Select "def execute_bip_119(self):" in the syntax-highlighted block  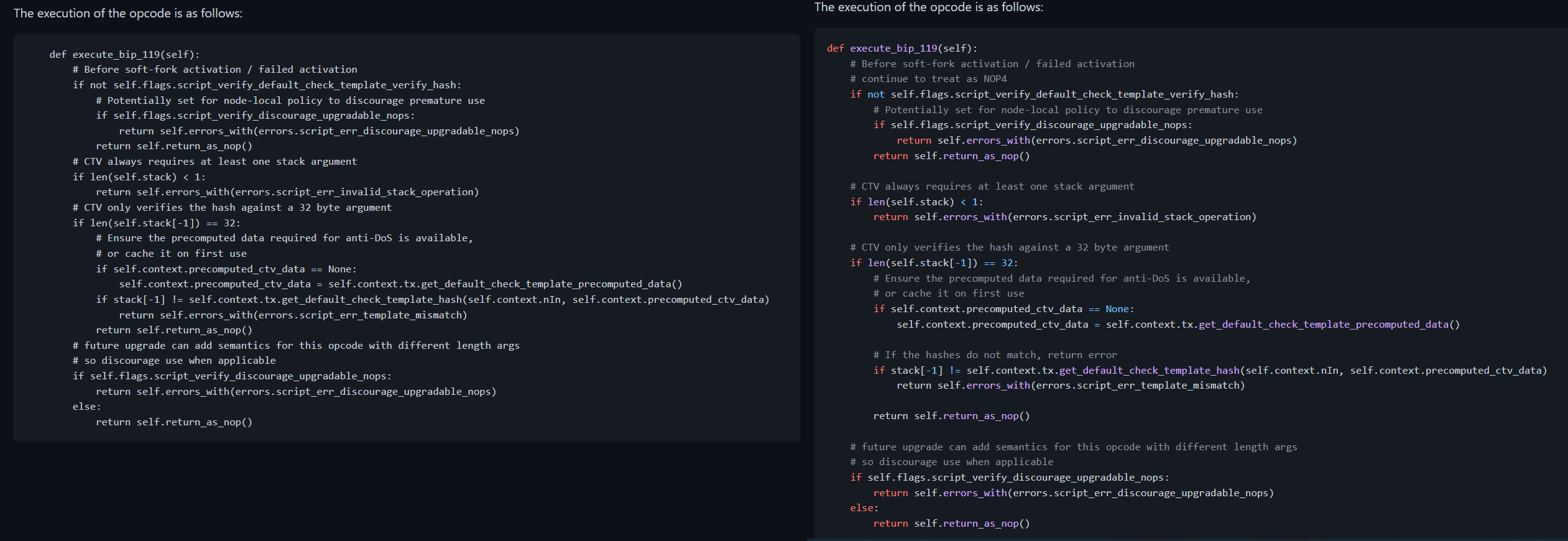coord(902,49)
